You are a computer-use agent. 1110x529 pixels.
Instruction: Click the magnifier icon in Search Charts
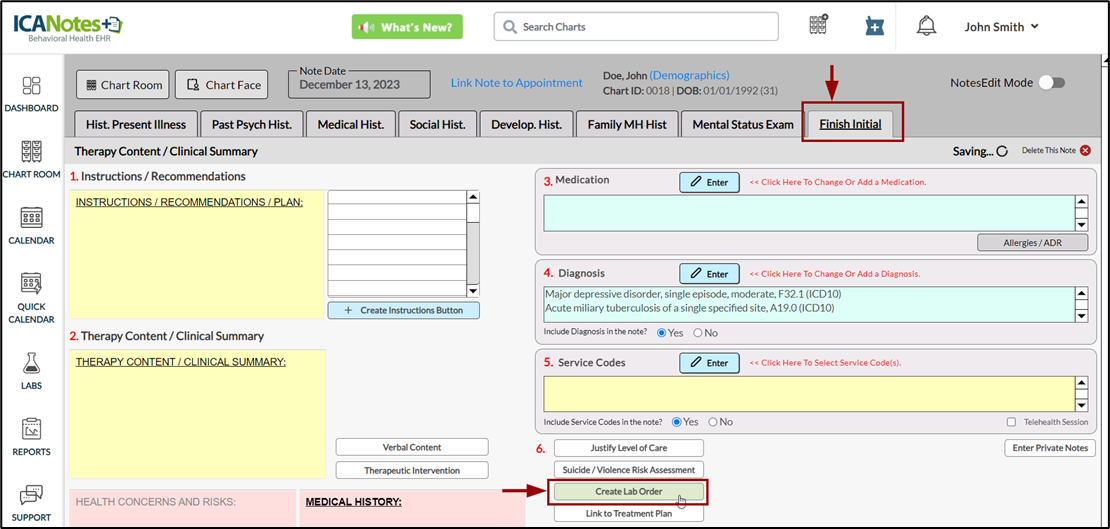pyautogui.click(x=509, y=27)
